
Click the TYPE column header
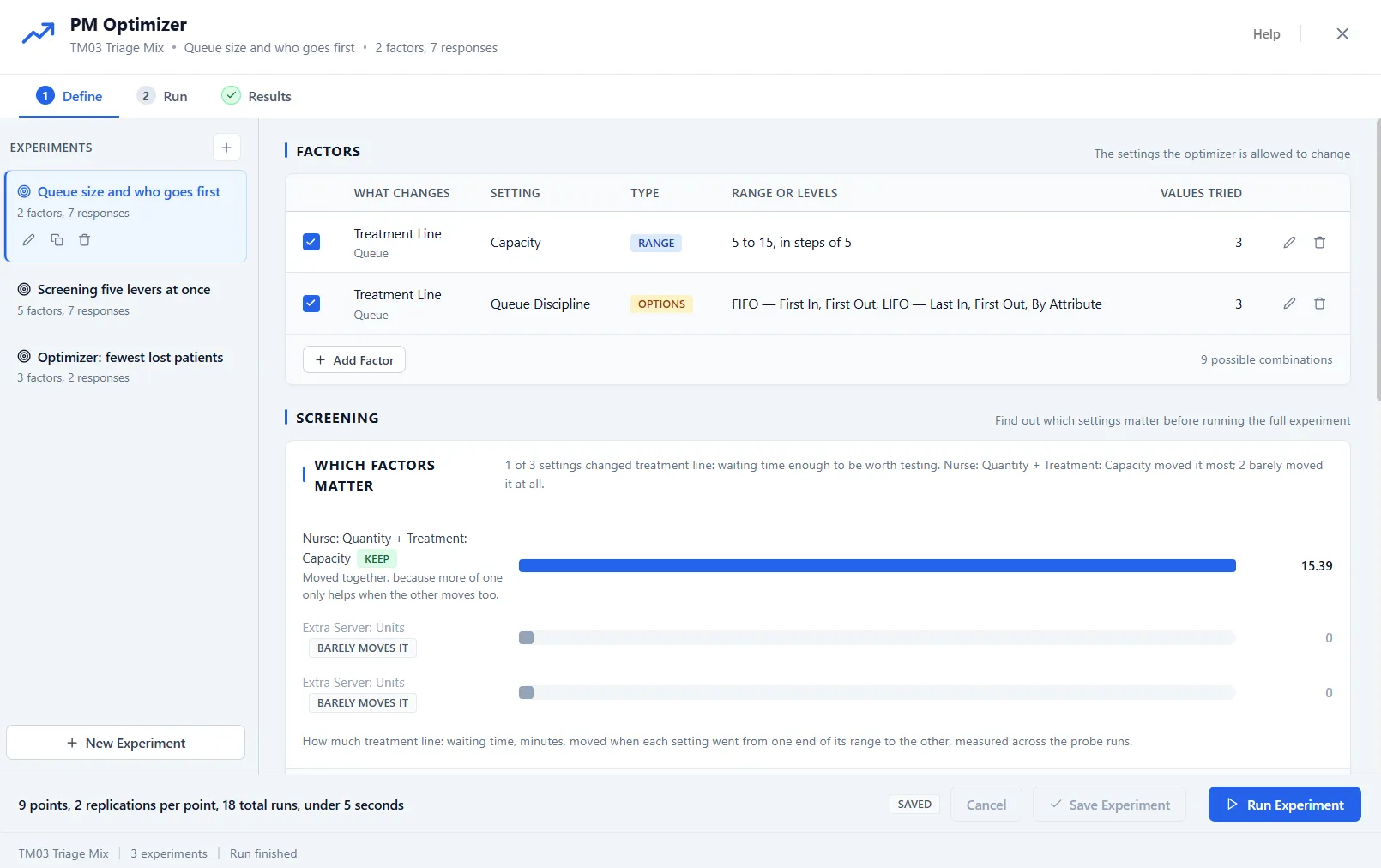(645, 193)
